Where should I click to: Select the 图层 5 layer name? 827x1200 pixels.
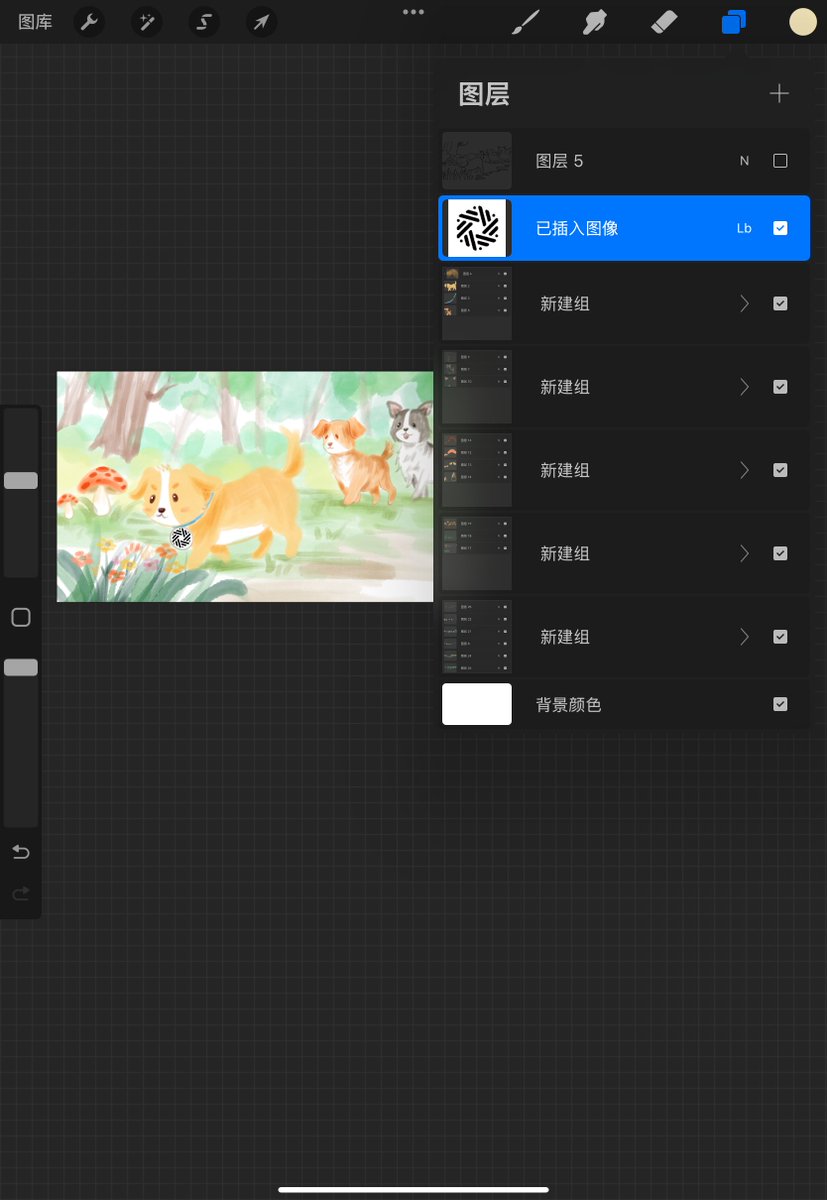coord(559,161)
